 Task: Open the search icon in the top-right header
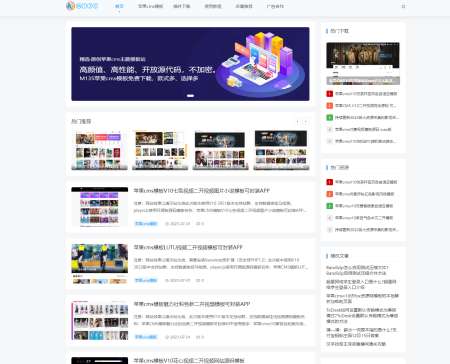pos(403,6)
